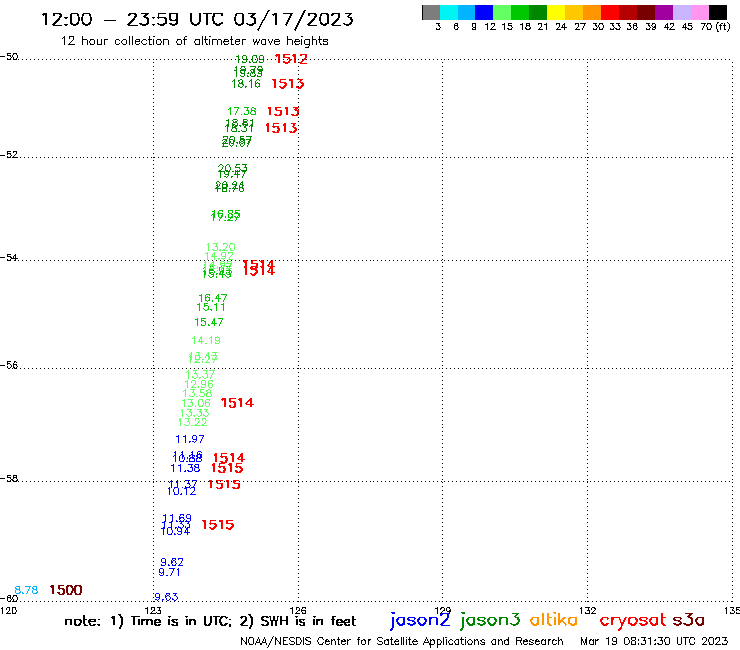Click the red time label 1512
Image resolution: width=740 pixels, height=650 pixels.
[x=291, y=59]
